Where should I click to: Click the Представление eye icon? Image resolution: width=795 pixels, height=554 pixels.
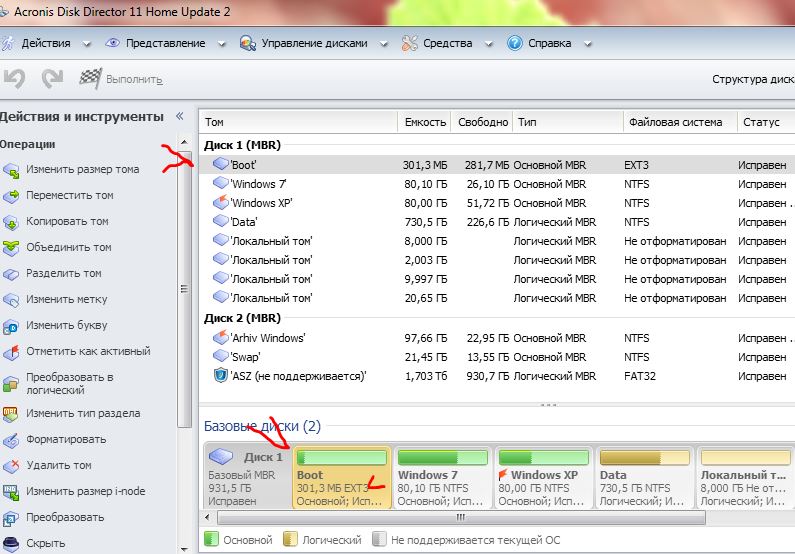112,43
